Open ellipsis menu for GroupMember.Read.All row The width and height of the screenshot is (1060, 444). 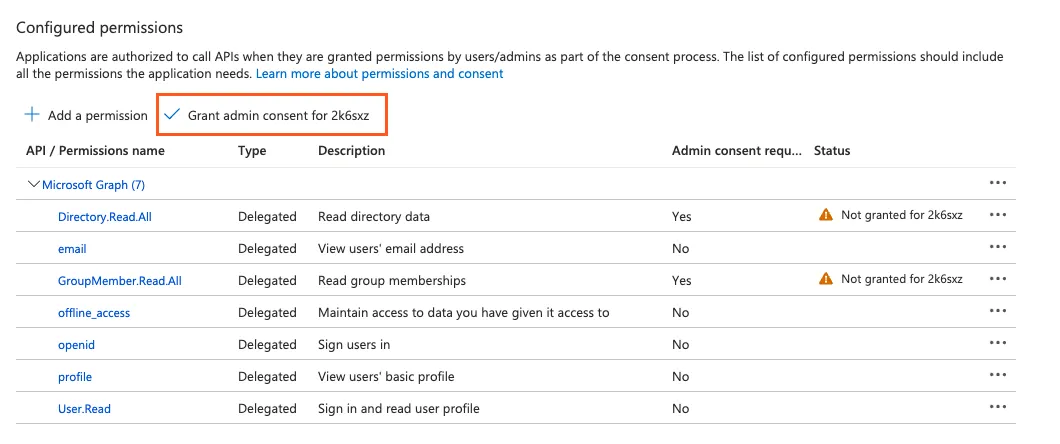coord(996,279)
